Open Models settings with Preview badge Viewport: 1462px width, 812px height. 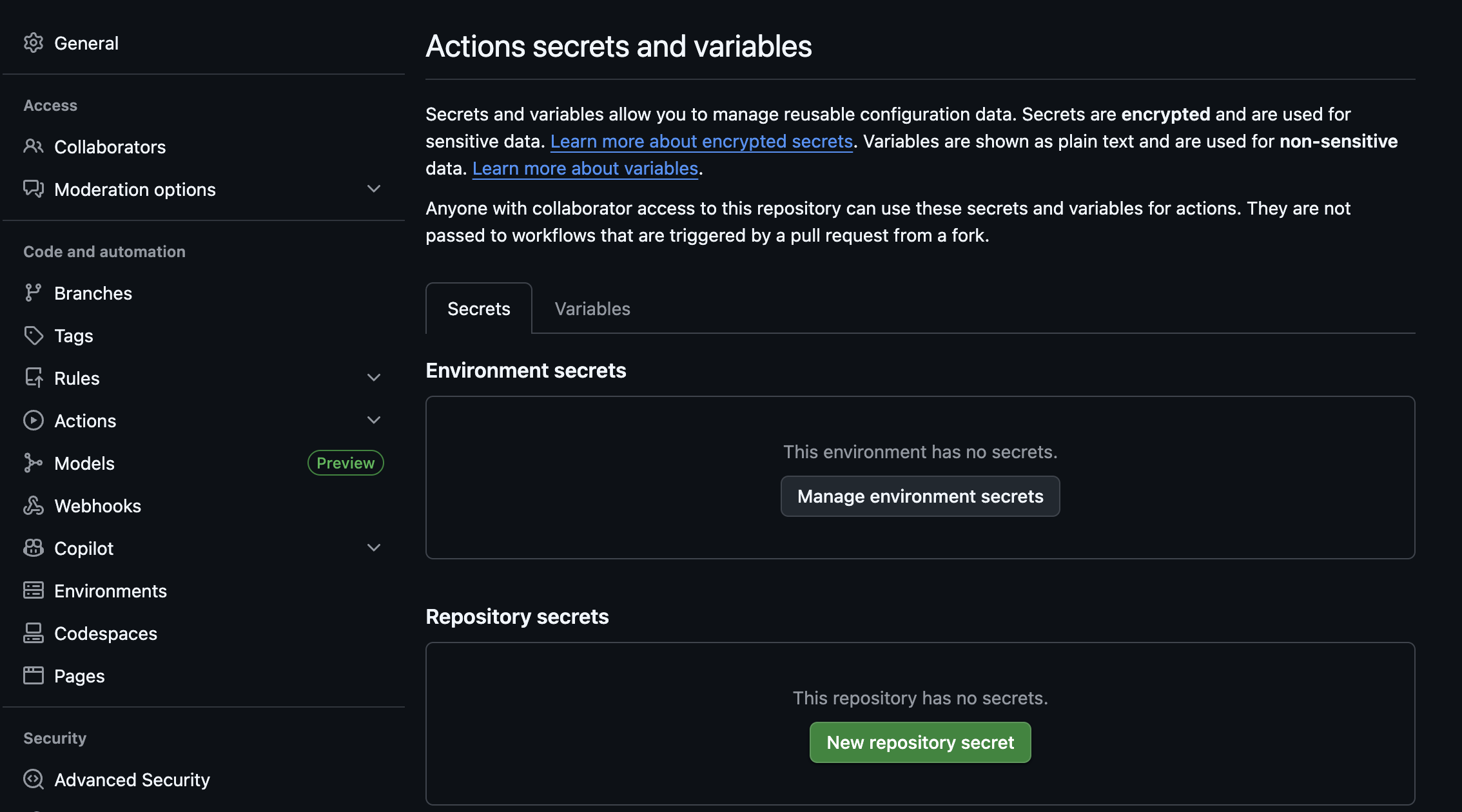click(x=84, y=463)
